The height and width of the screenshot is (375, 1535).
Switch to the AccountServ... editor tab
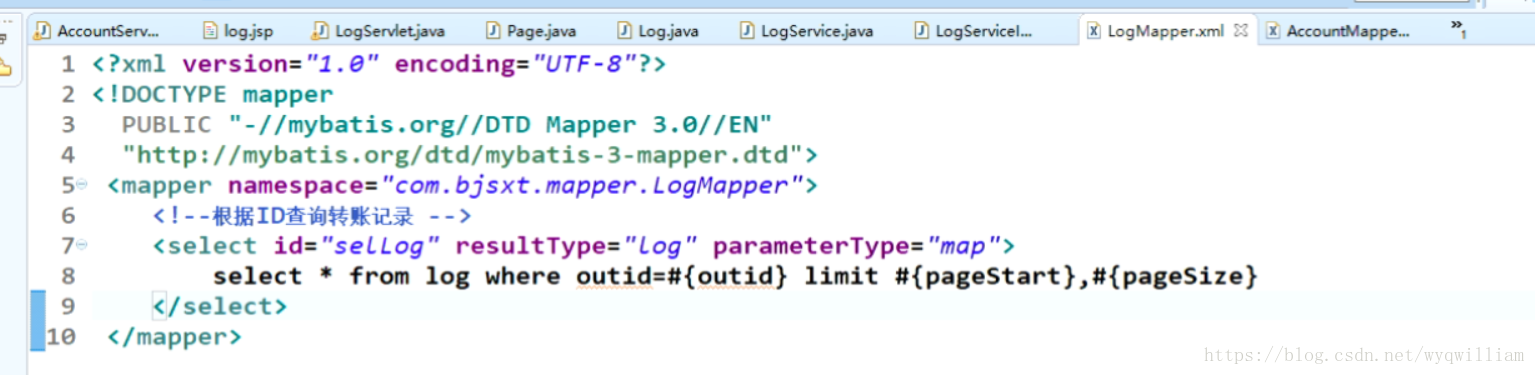97,31
